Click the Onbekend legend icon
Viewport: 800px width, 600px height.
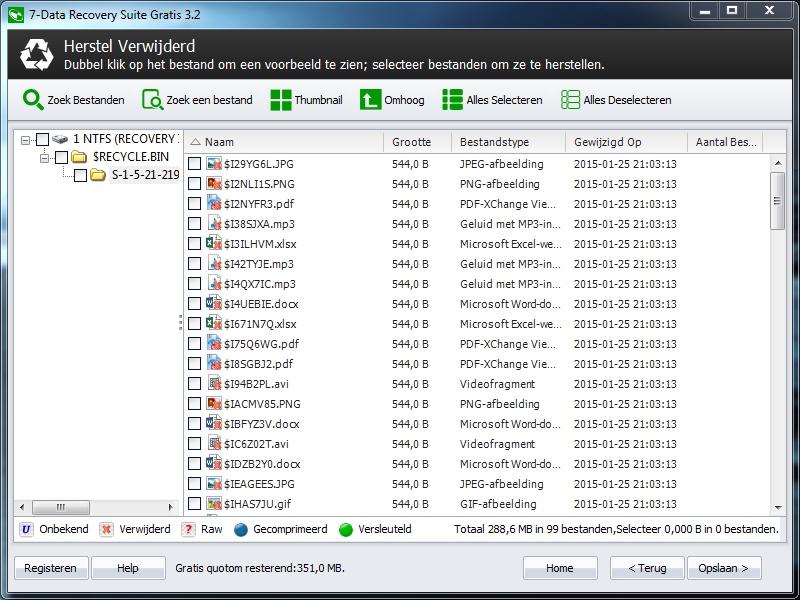(x=26, y=529)
